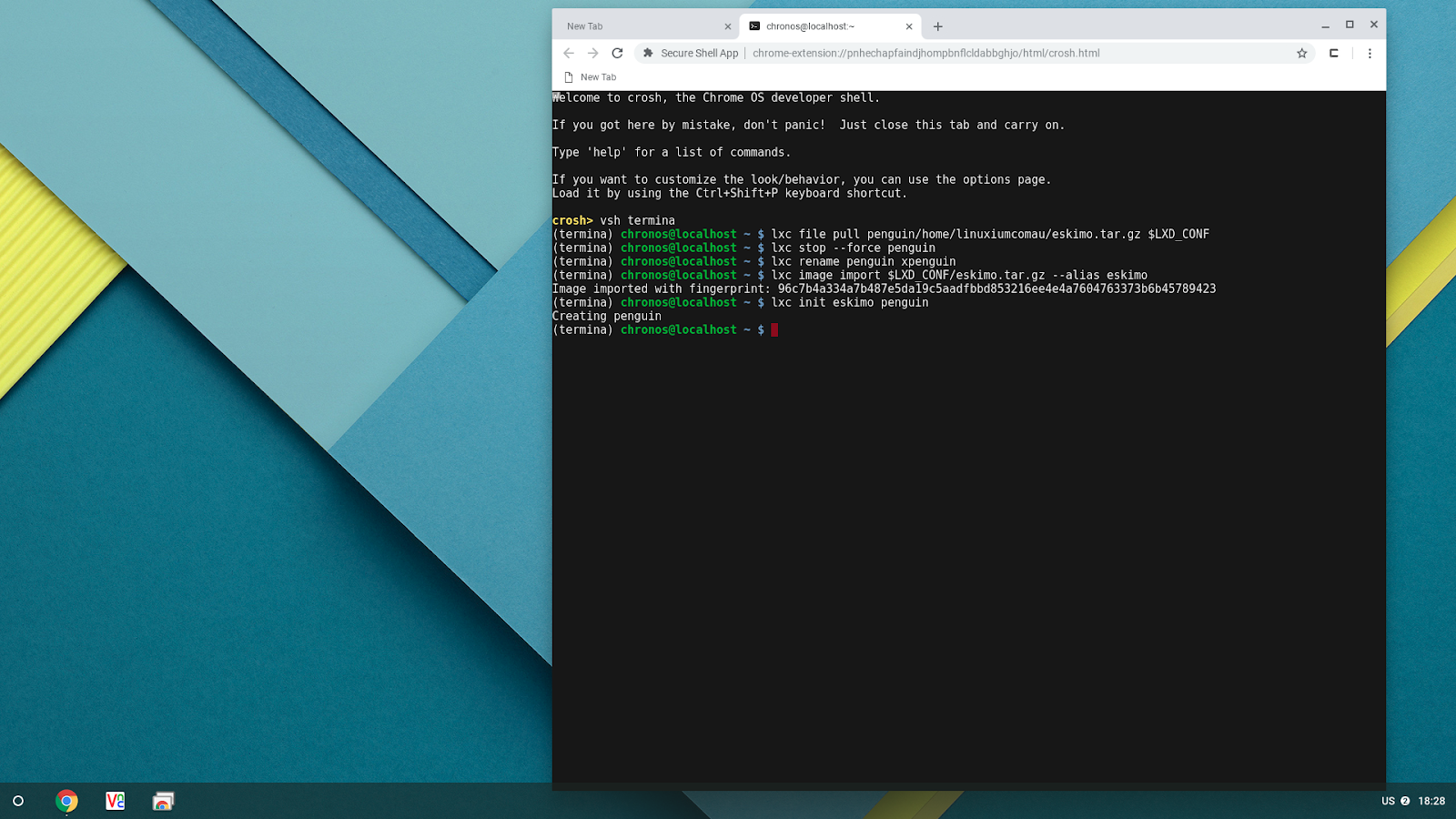
Task: Click the 'crosh> vsh termina' line
Action: pos(613,220)
